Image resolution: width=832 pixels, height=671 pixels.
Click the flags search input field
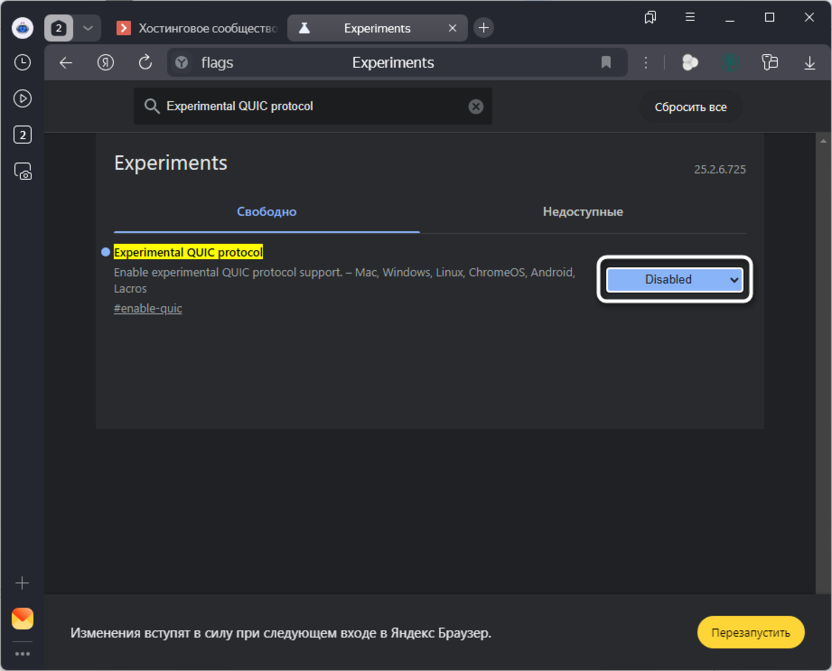pos(310,106)
